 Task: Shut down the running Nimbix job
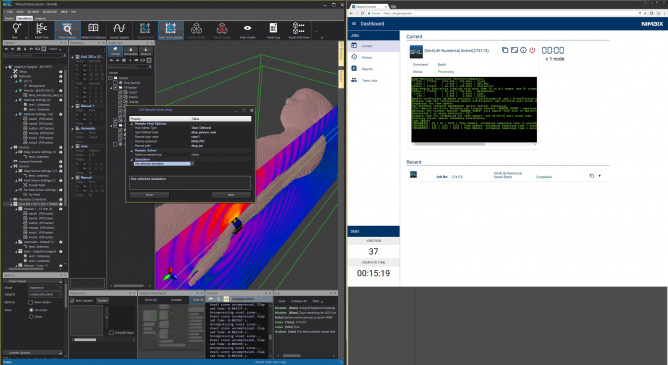tap(532, 50)
